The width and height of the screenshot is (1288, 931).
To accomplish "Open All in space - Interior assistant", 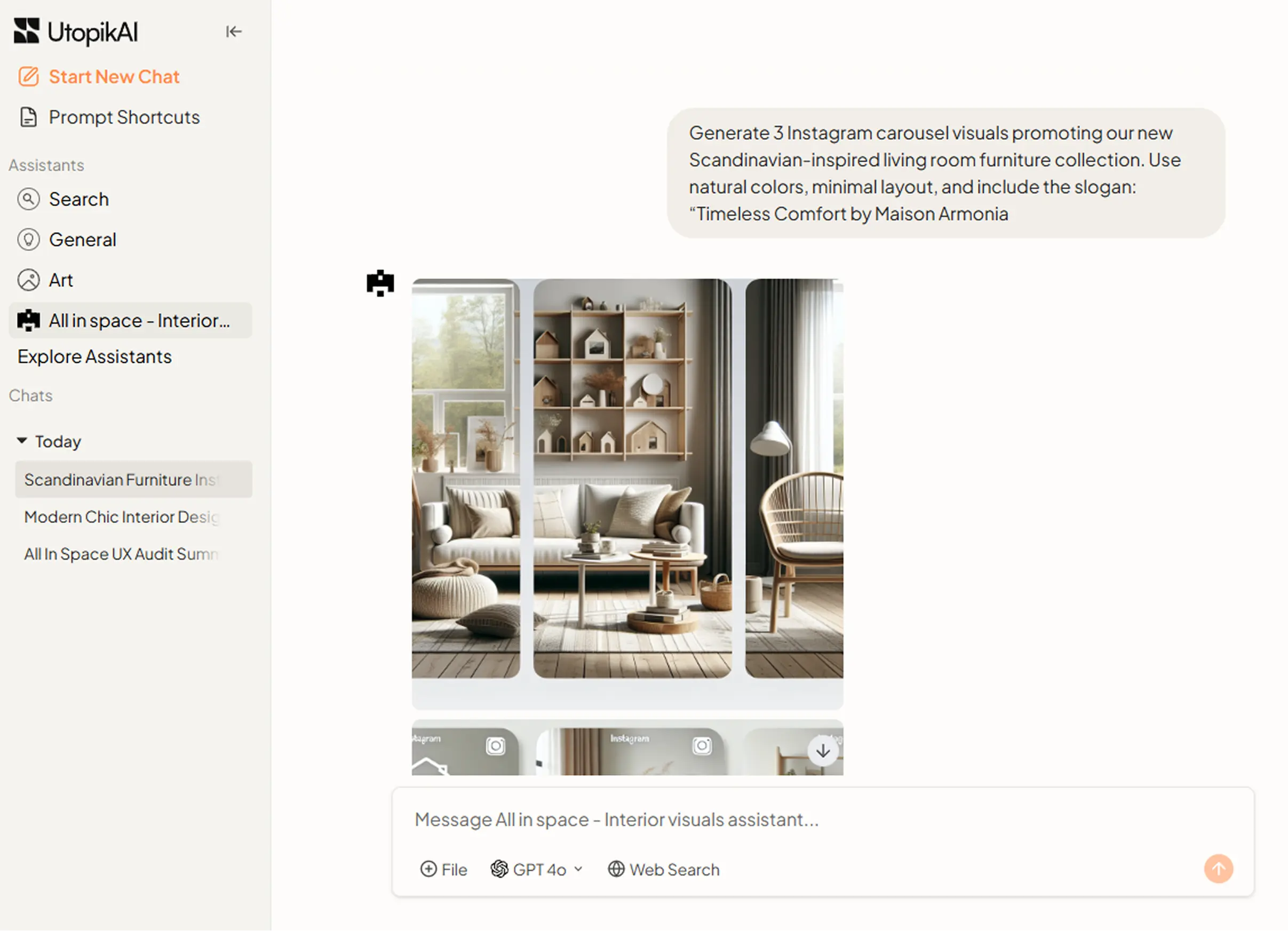I will pos(131,321).
